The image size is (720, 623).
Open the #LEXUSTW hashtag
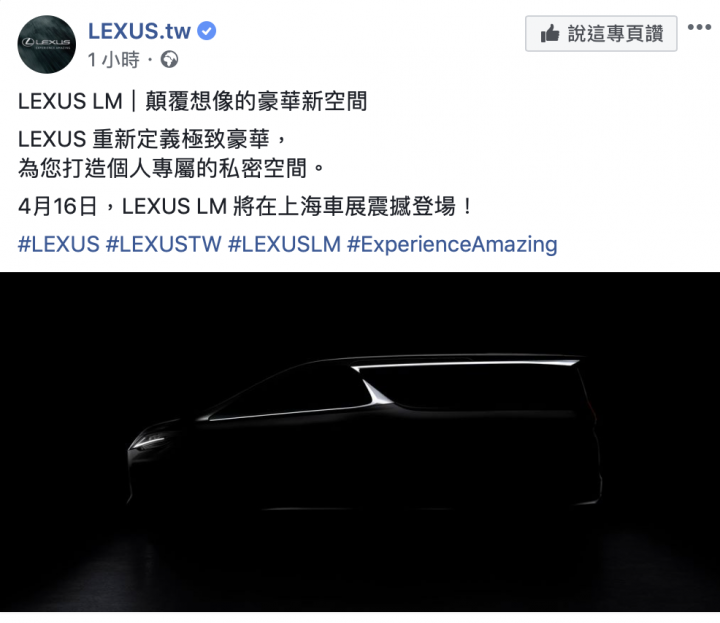[x=163, y=244]
